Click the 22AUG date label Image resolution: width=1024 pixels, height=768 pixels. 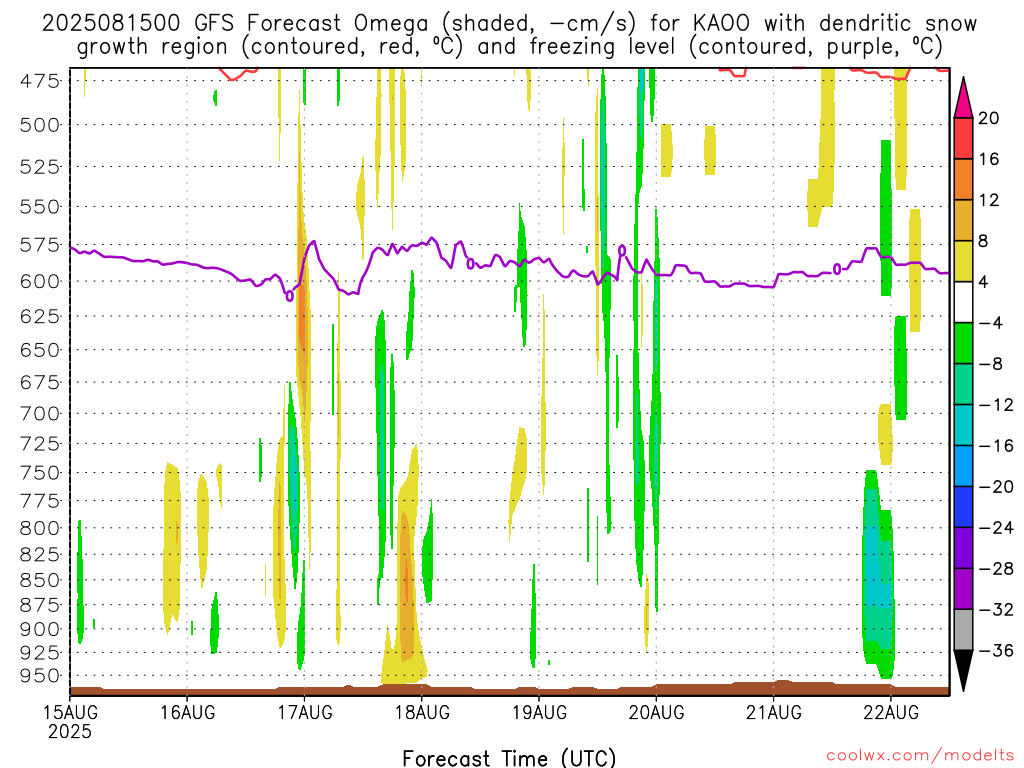tap(891, 712)
